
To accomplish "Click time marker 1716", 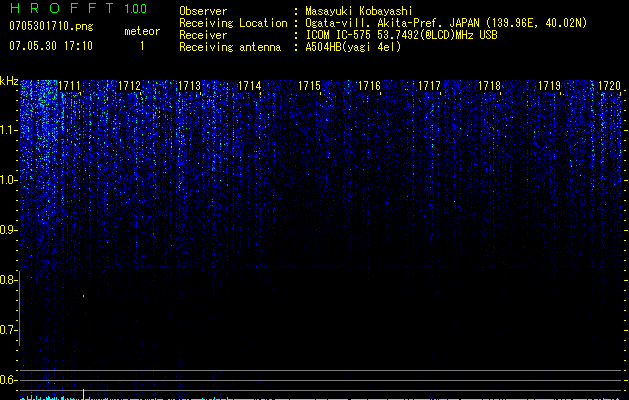I will (x=369, y=86).
